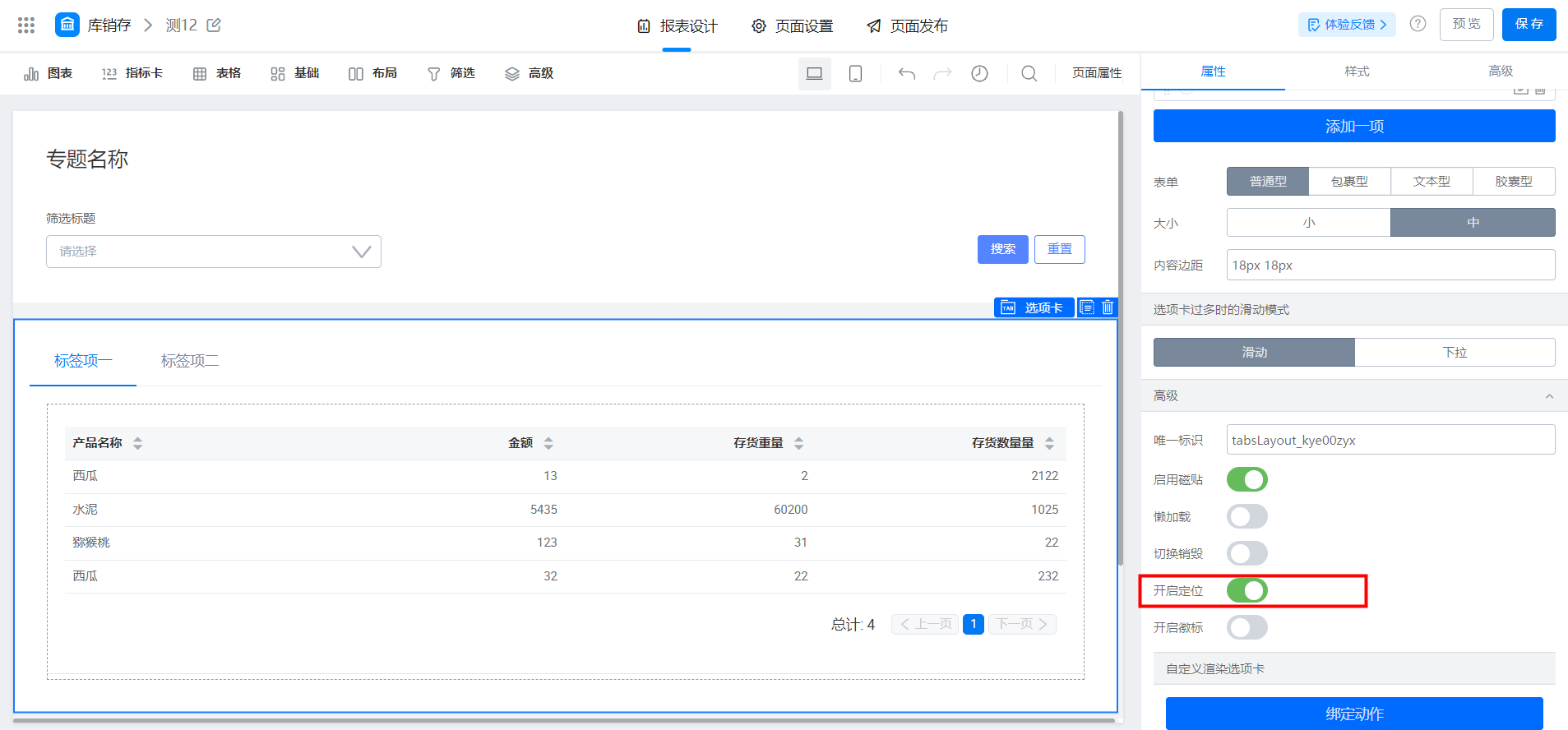Open the 图表 component menu
The height and width of the screenshot is (730, 1568).
[49, 74]
